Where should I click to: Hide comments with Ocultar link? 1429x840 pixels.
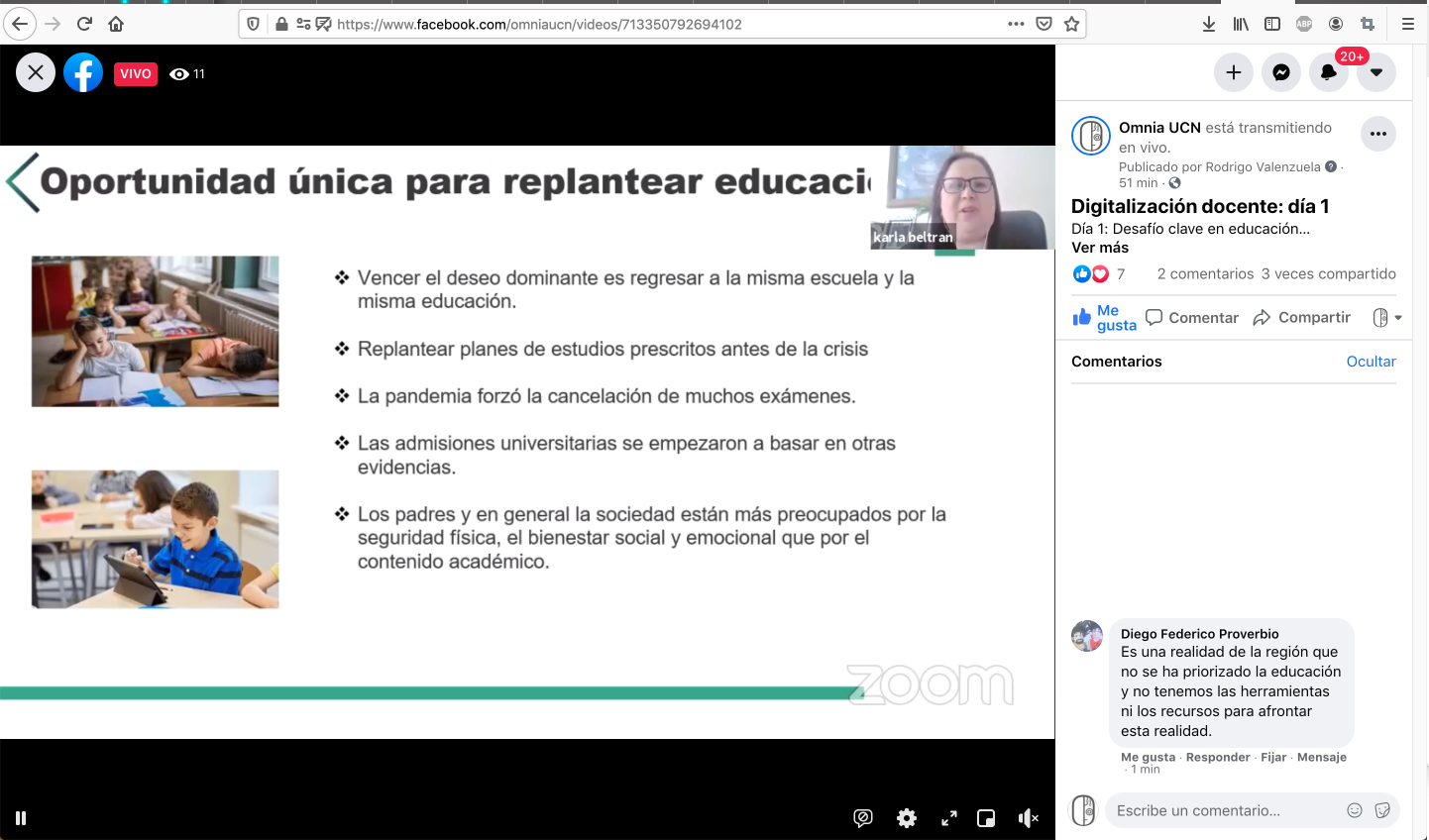pos(1371,362)
